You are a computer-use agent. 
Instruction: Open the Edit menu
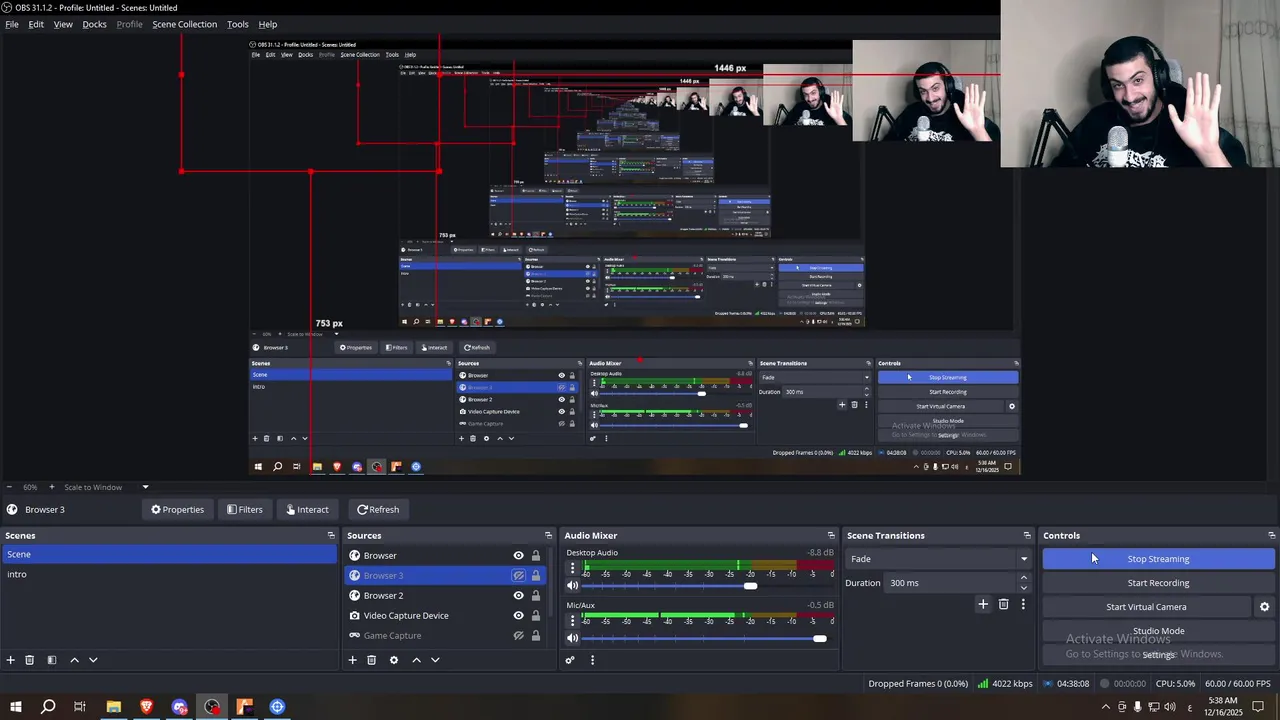point(36,24)
